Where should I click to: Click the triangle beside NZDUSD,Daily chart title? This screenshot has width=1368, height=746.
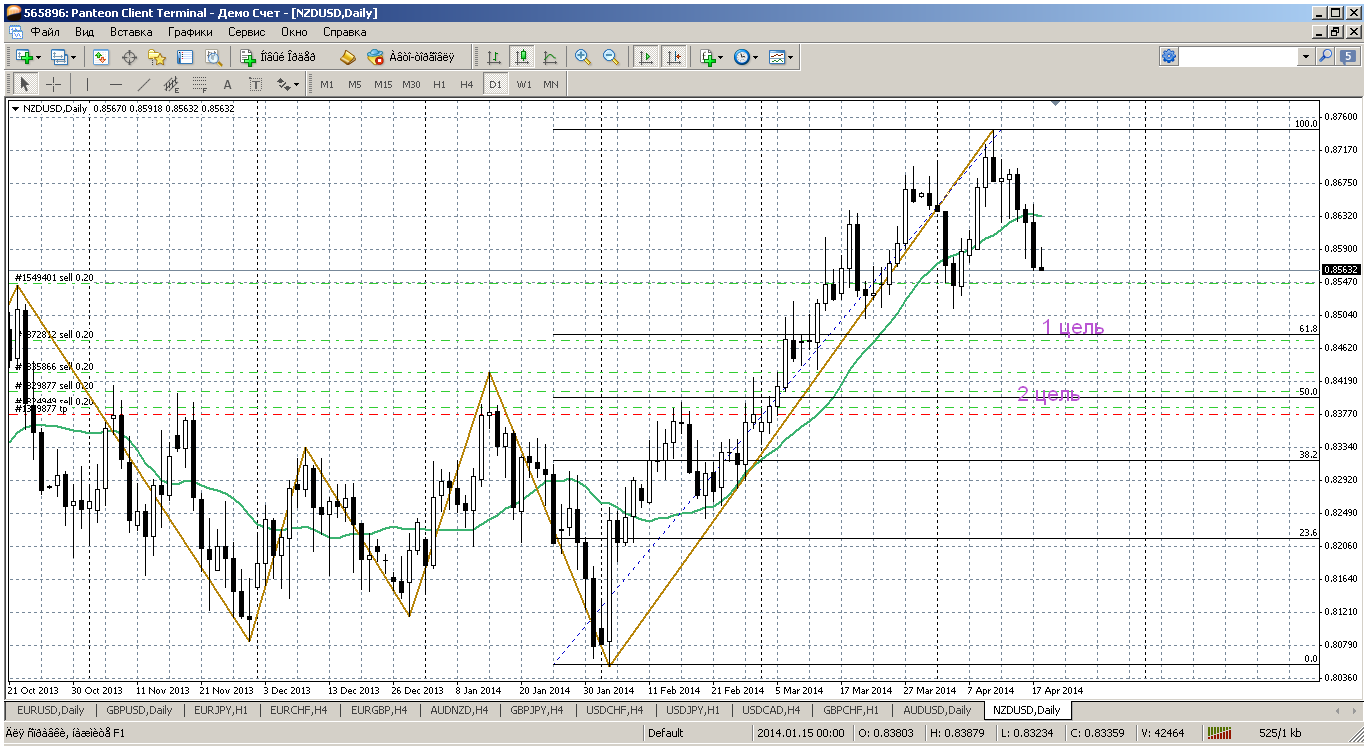pos(15,108)
